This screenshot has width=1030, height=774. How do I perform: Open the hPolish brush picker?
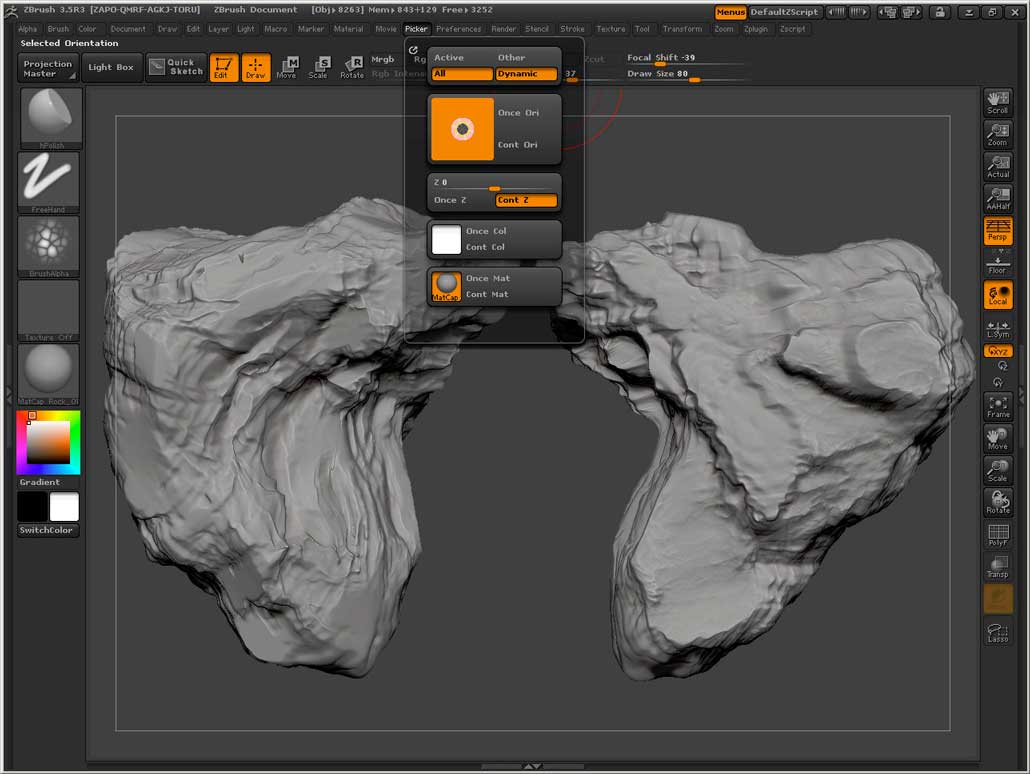tap(50, 118)
